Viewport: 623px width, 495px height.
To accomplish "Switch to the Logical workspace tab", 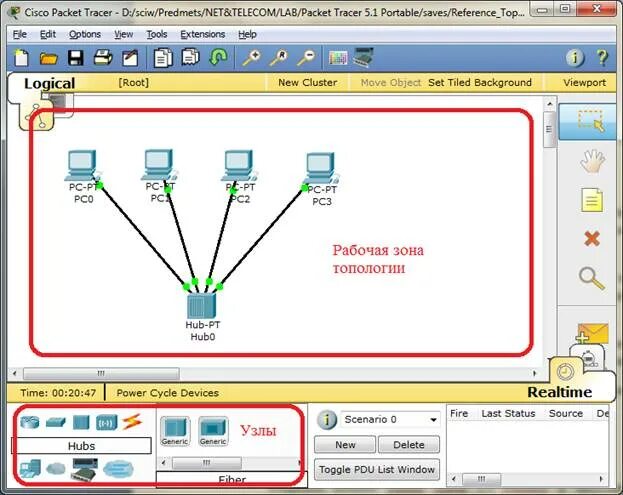I will point(49,83).
